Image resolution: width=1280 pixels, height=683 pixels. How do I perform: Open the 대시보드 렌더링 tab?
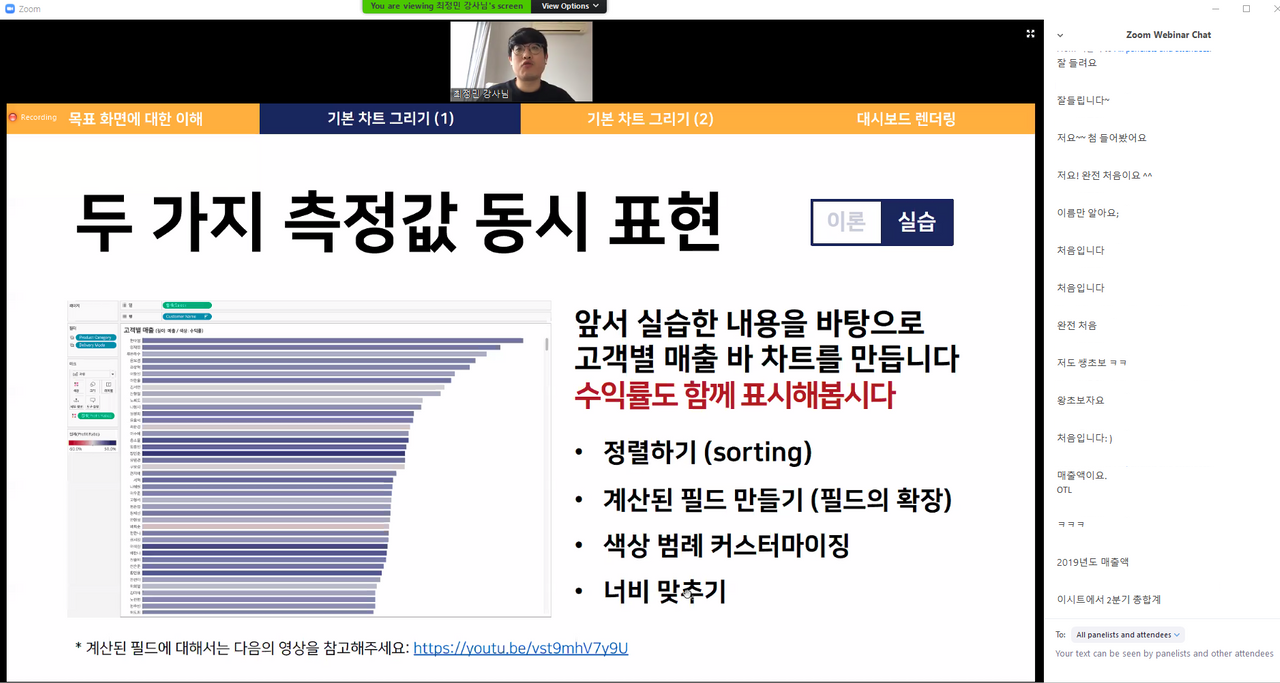906,119
